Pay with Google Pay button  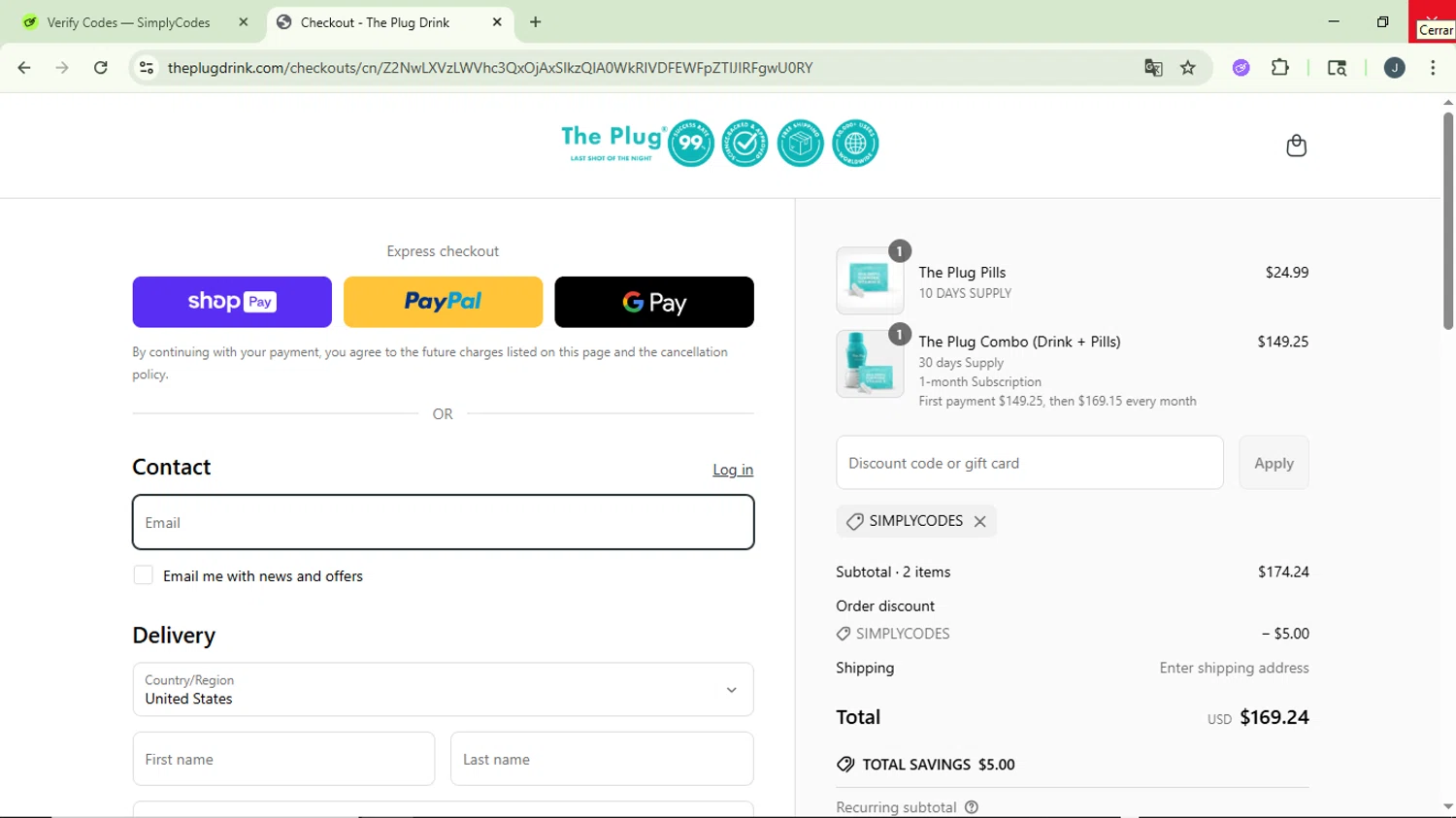tap(654, 302)
